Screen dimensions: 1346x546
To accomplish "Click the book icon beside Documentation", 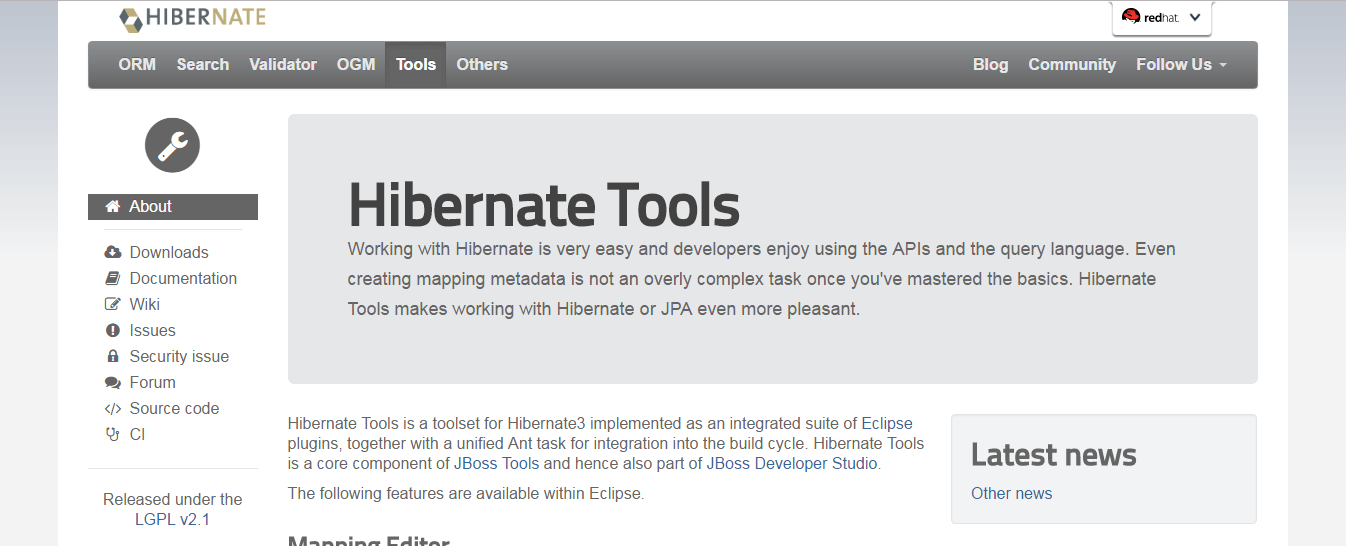I will (112, 278).
